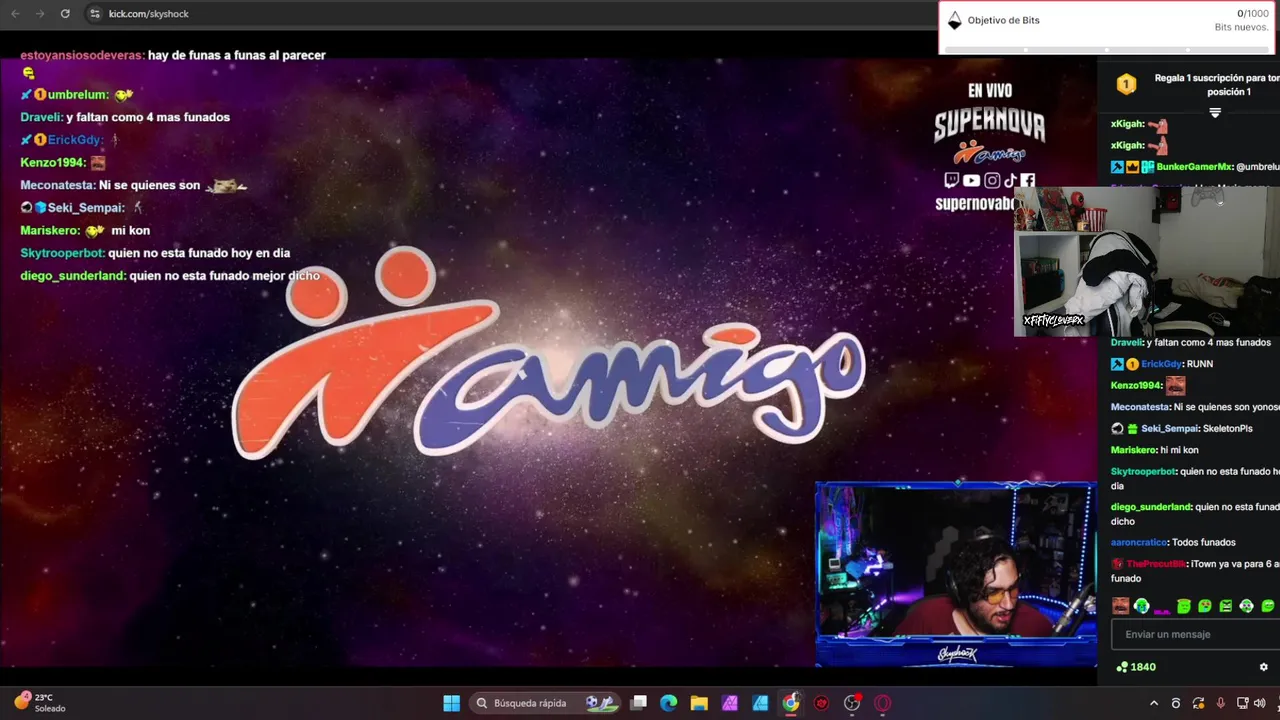The image size is (1280, 720).
Task: Click Mariskero's name in the sidebar chat
Action: click(x=1133, y=450)
